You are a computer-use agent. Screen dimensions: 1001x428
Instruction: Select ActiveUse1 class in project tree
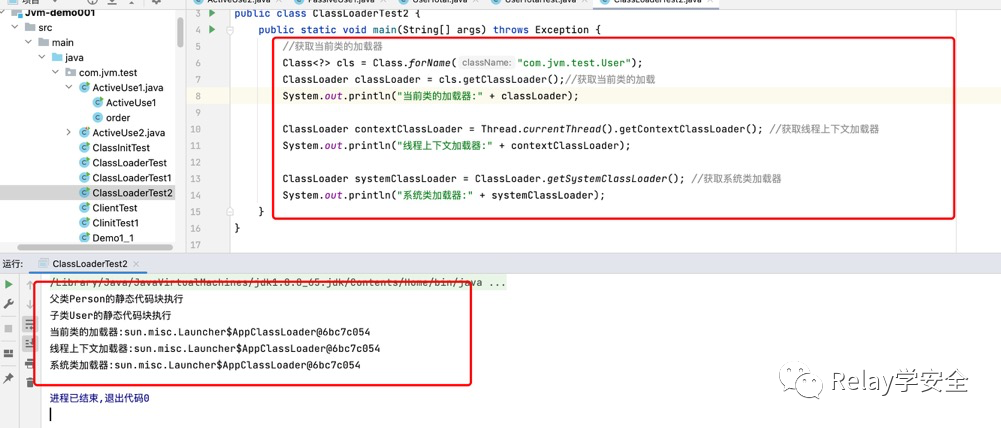click(131, 102)
